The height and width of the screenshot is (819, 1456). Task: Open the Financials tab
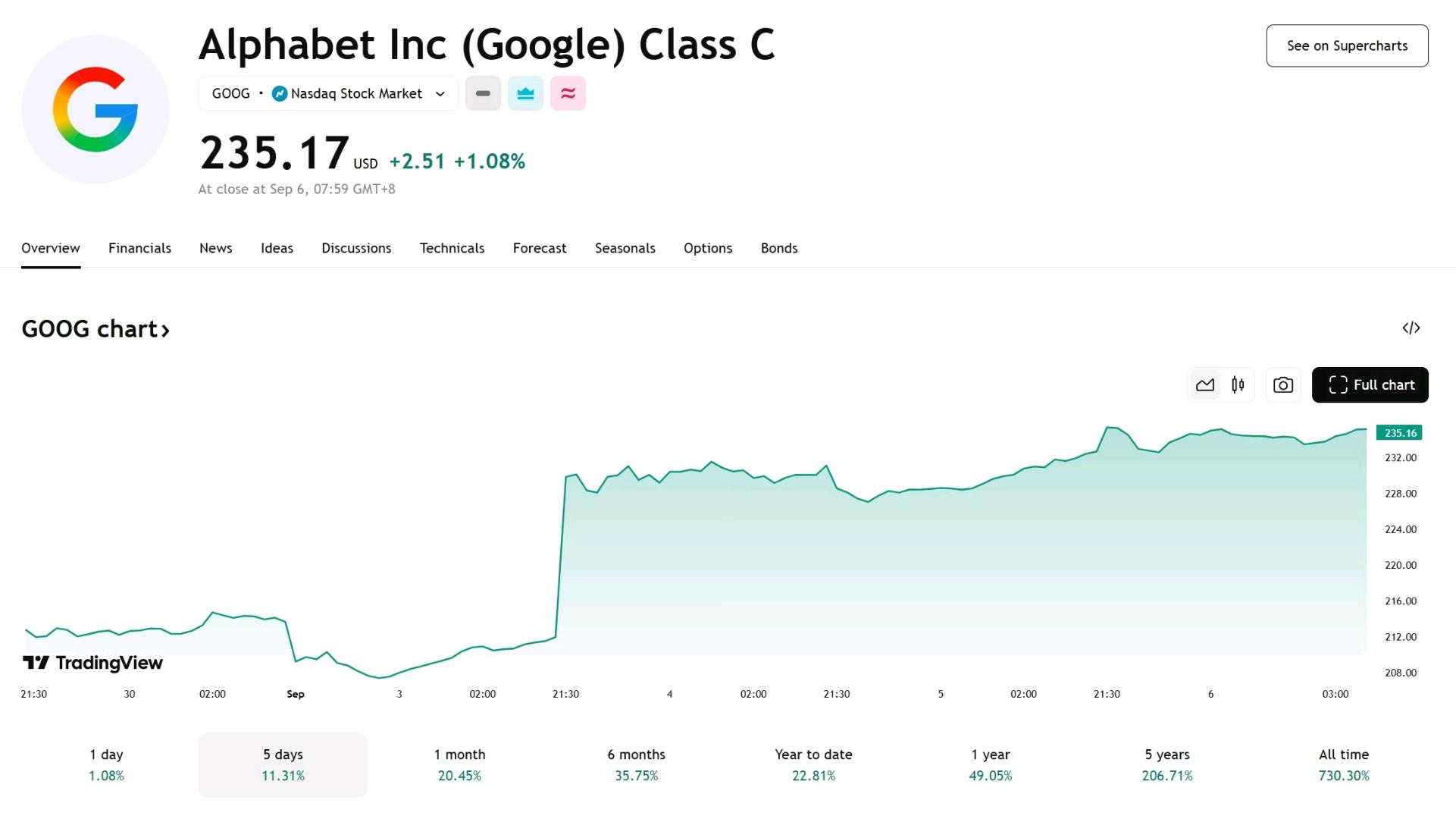tap(139, 248)
